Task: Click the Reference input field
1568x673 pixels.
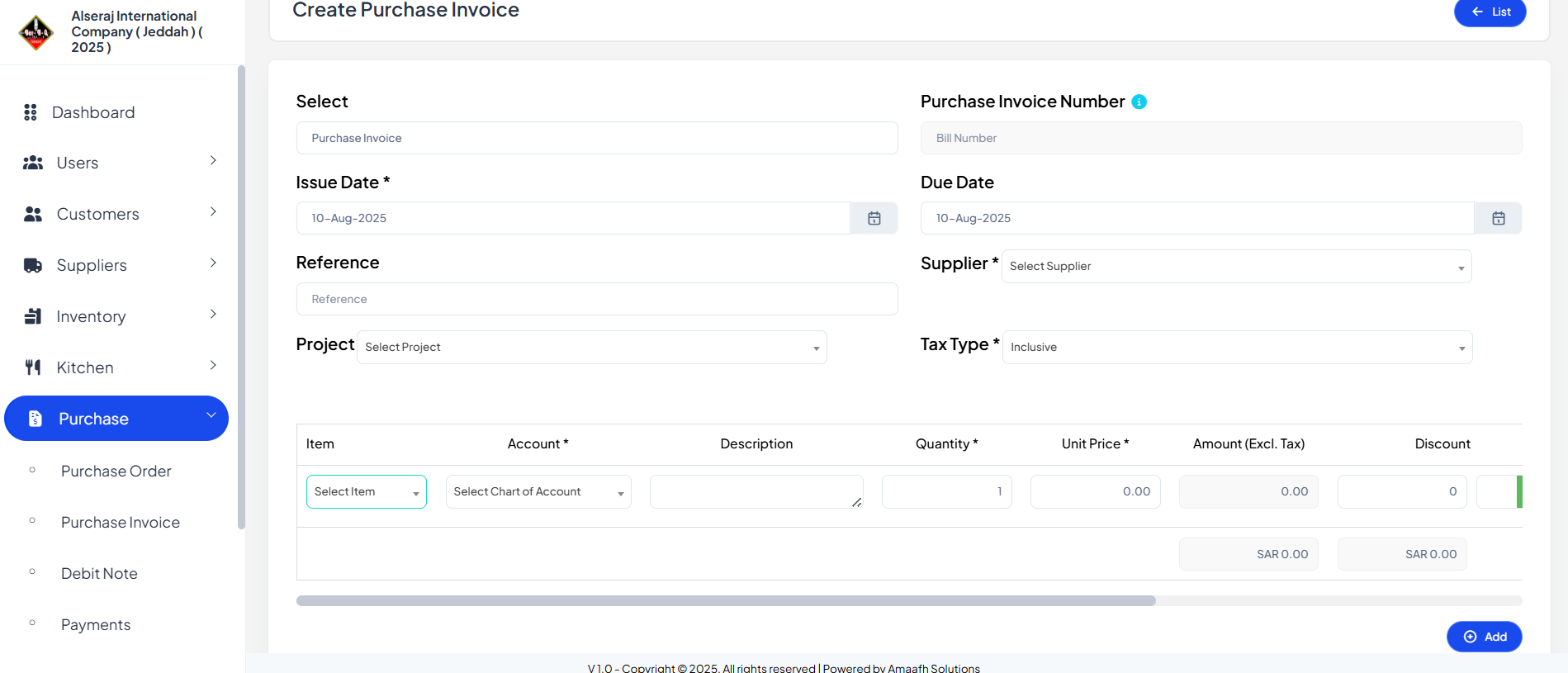Action: click(x=597, y=299)
